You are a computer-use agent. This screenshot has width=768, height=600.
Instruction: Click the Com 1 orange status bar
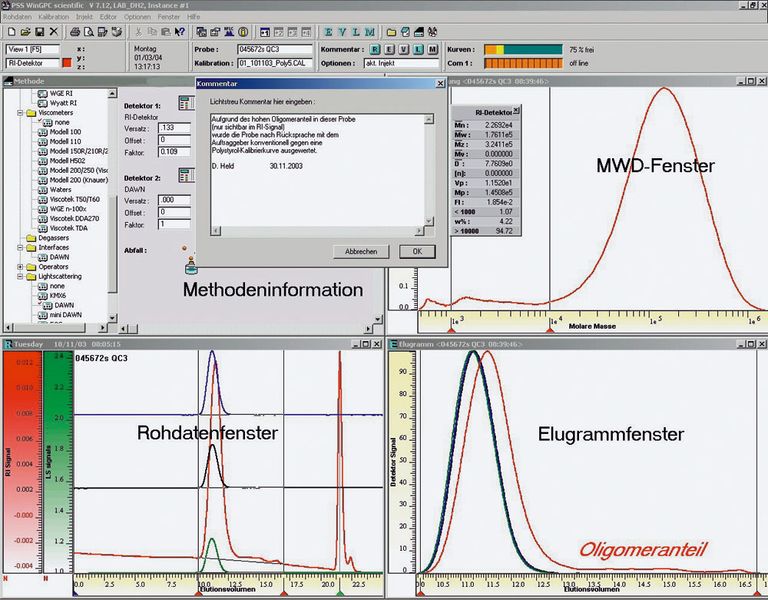pos(523,63)
